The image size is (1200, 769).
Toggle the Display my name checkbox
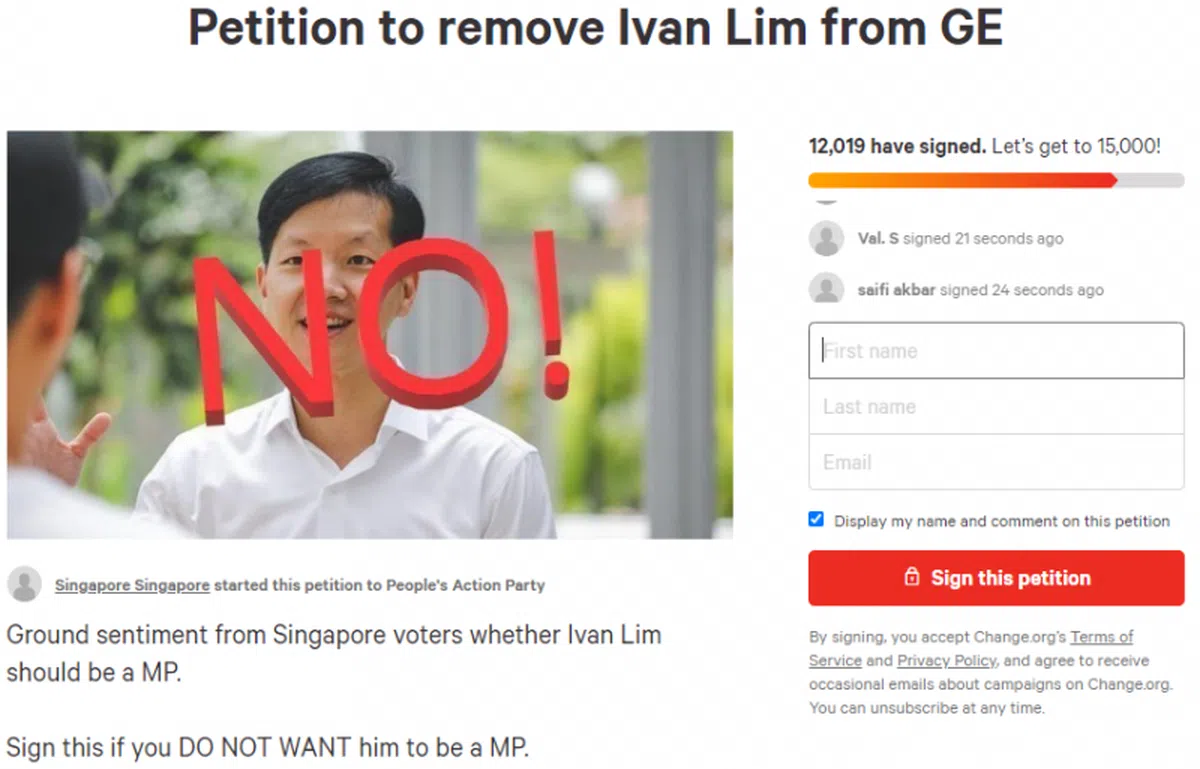tap(816, 520)
